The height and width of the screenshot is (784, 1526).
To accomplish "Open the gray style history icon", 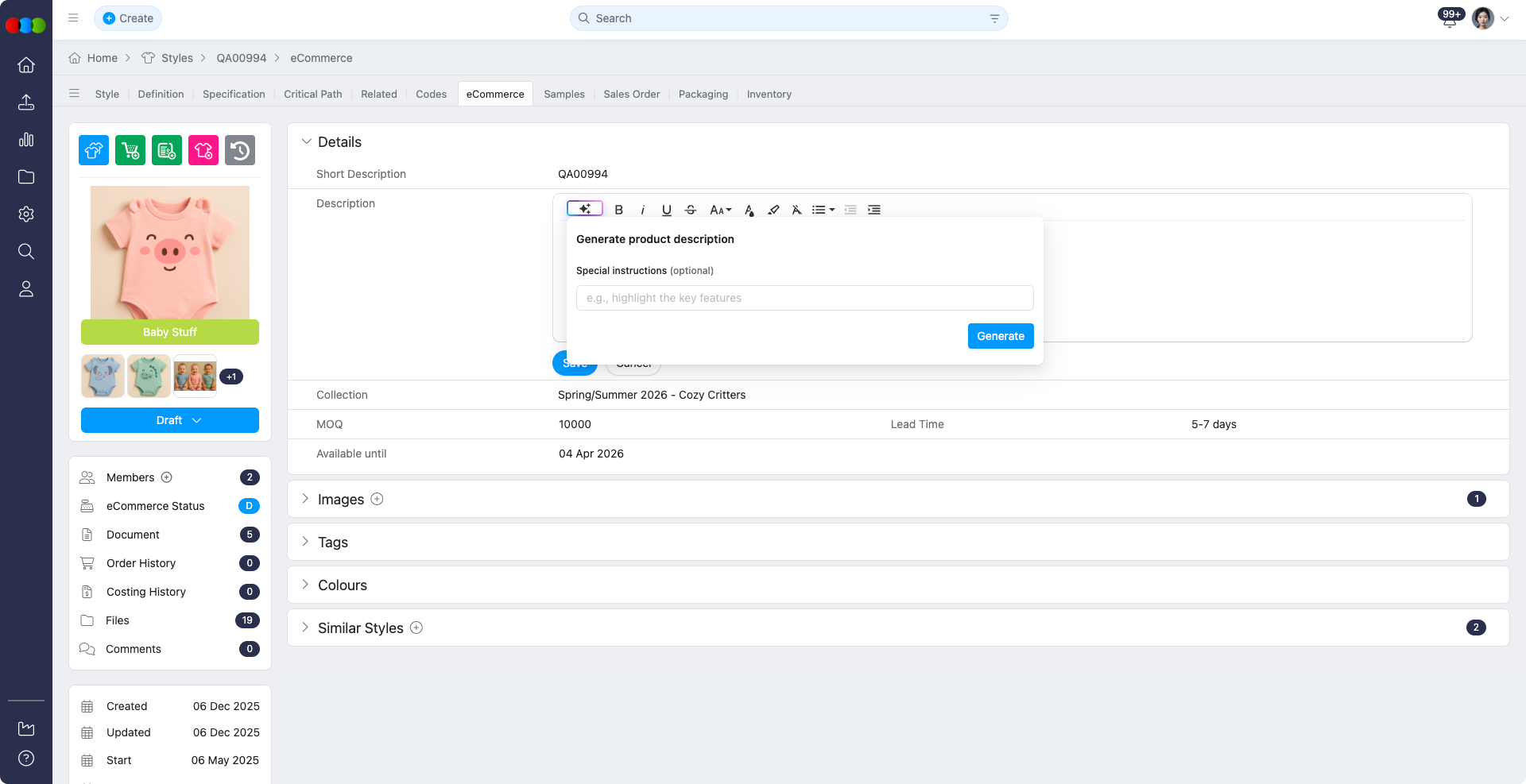I will 239,149.
